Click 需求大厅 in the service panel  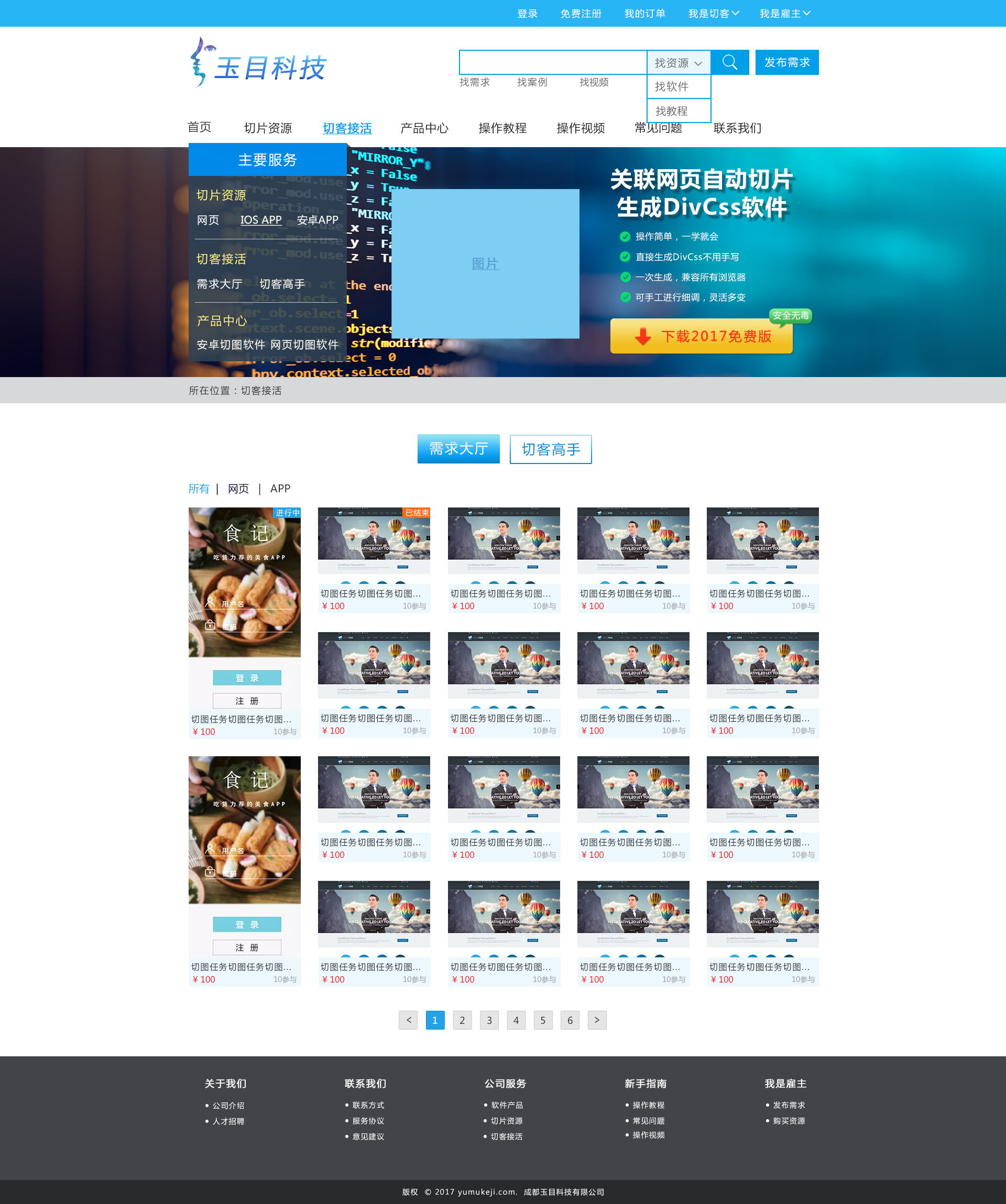pyautogui.click(x=219, y=284)
